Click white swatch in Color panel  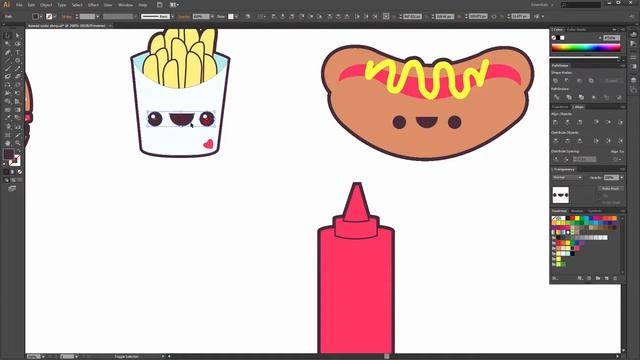562,38
